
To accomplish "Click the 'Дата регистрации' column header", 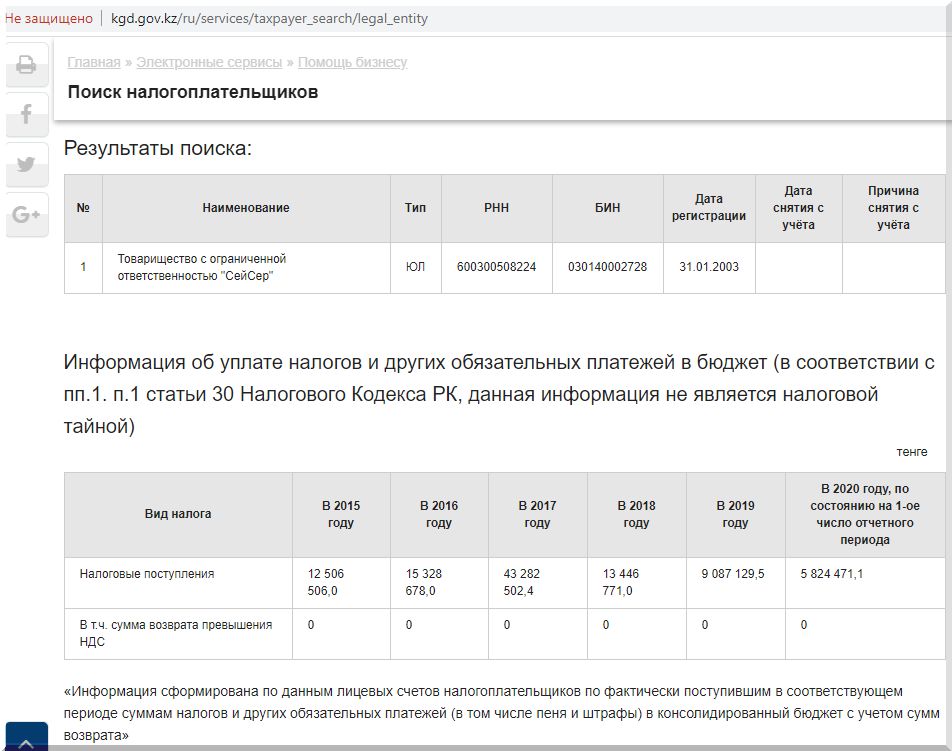I will click(709, 208).
